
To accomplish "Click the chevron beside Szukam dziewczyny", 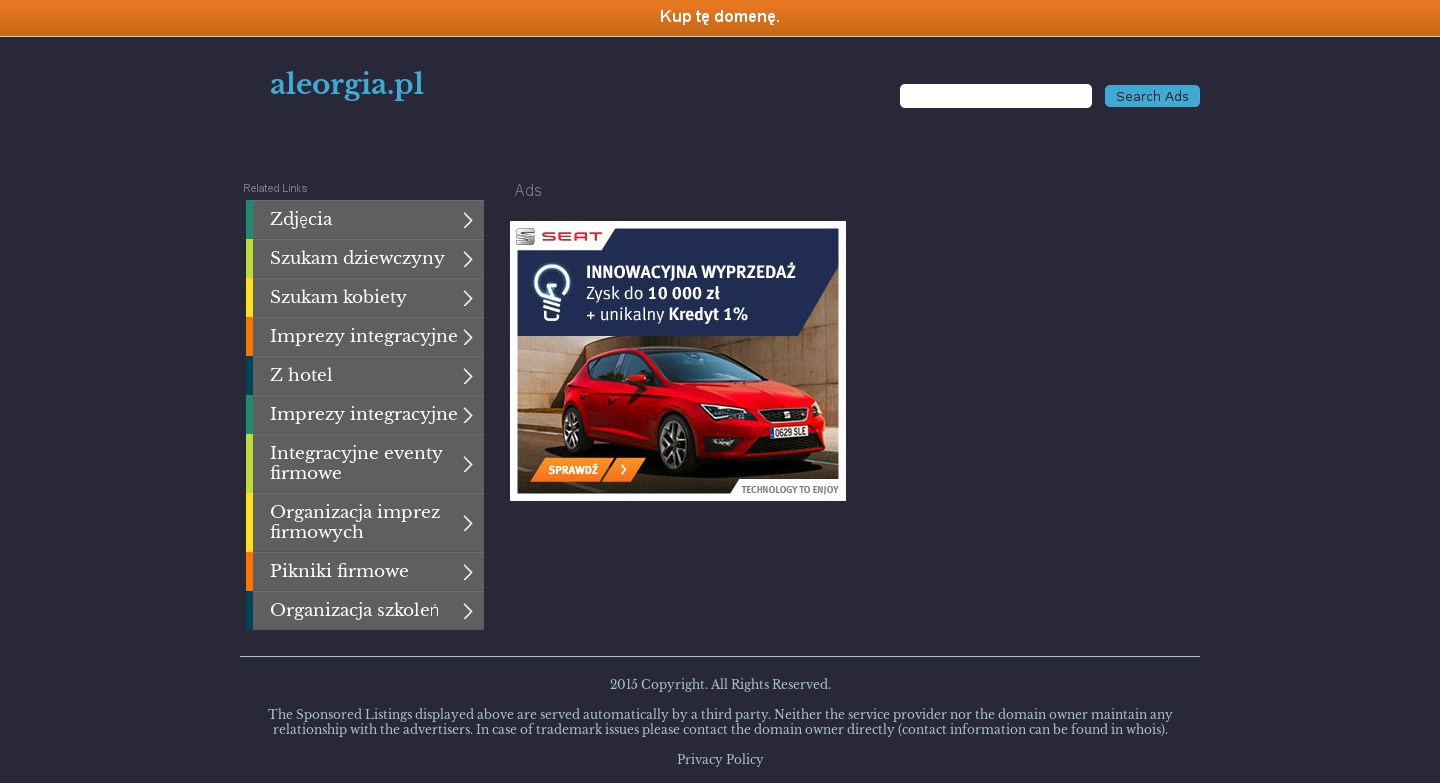I will click(467, 259).
